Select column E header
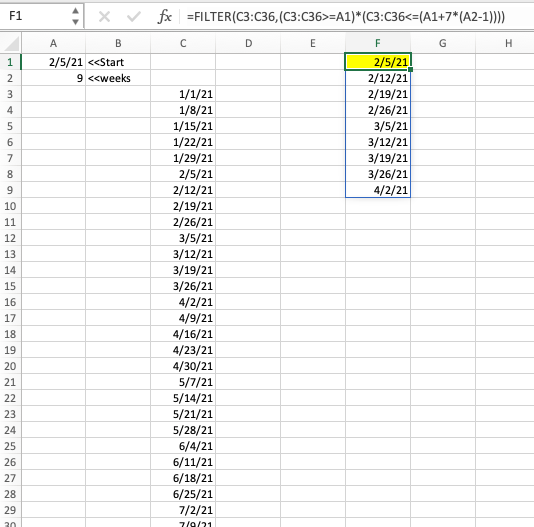This screenshot has width=534, height=527. pyautogui.click(x=313, y=43)
